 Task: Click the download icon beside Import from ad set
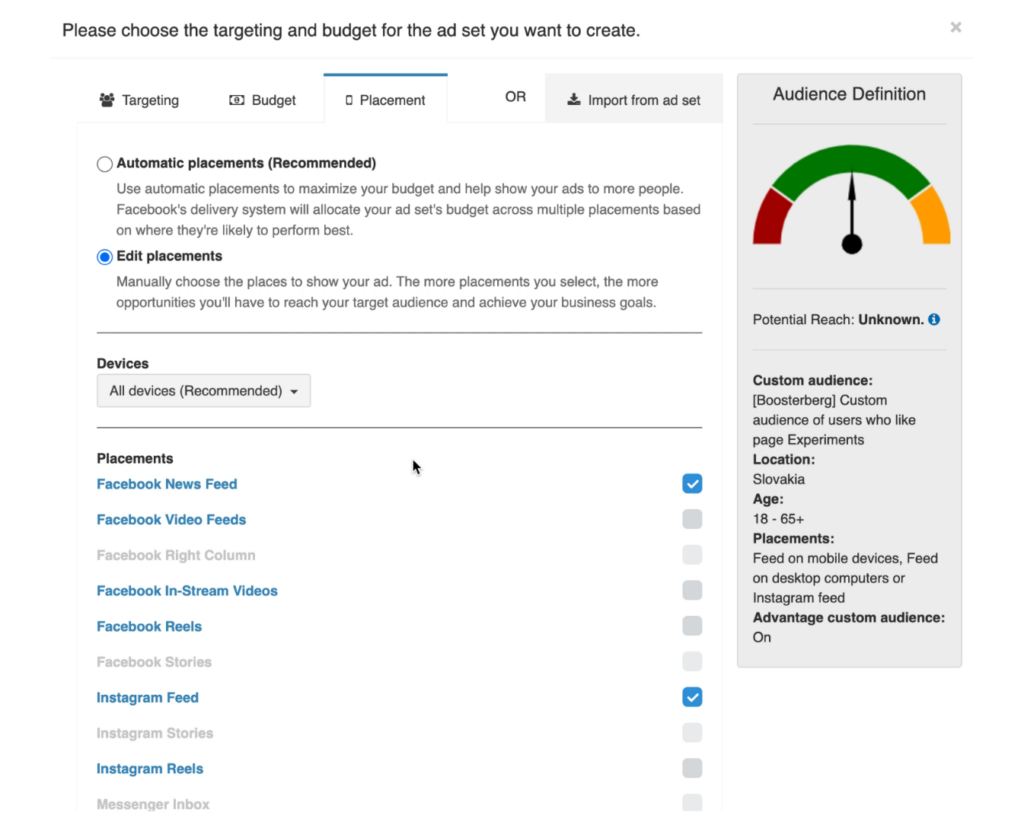573,99
